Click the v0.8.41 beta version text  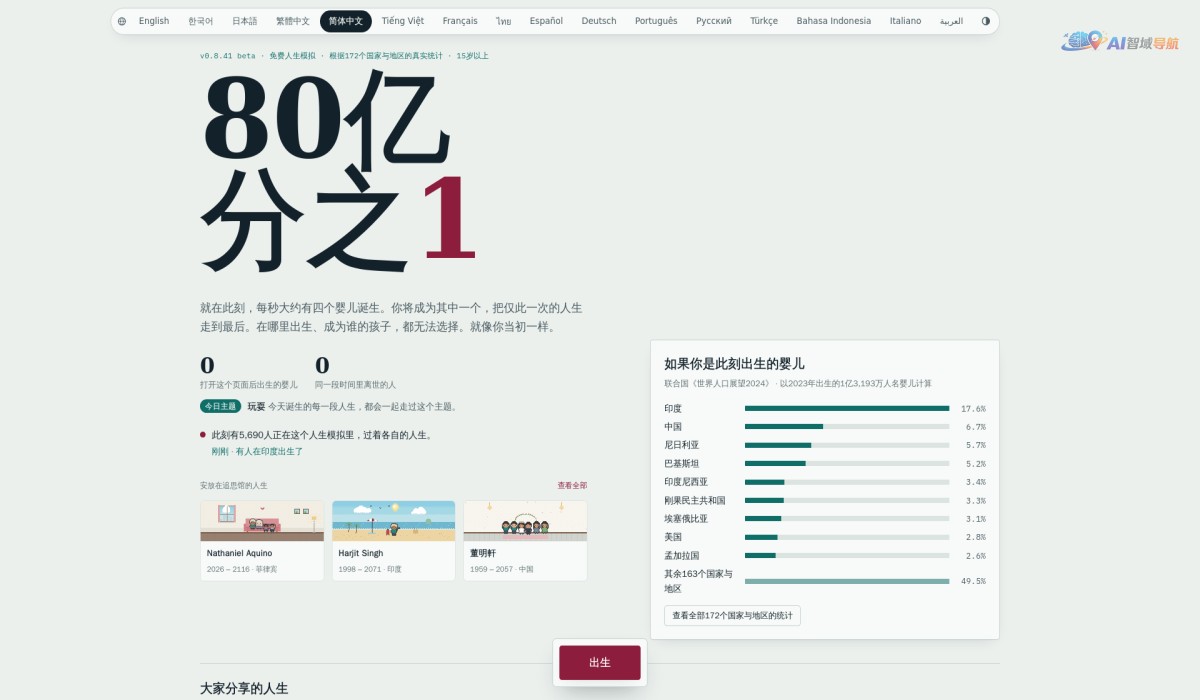(x=228, y=56)
